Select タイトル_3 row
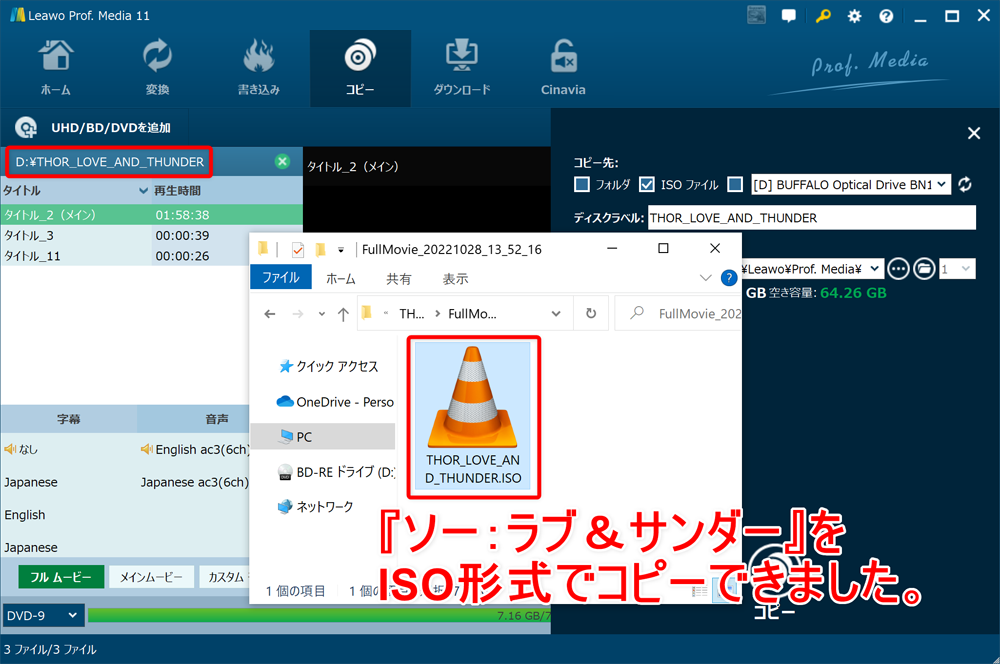 [x=151, y=235]
